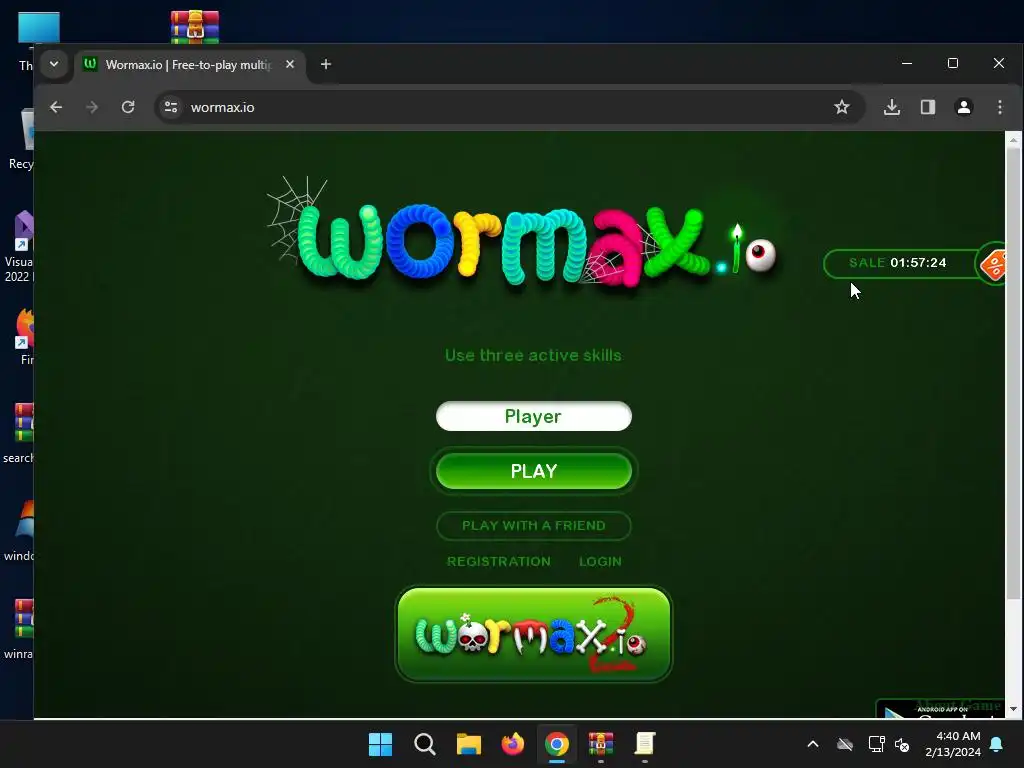Open Chrome downloads
This screenshot has height=768, width=1024.
[x=891, y=107]
